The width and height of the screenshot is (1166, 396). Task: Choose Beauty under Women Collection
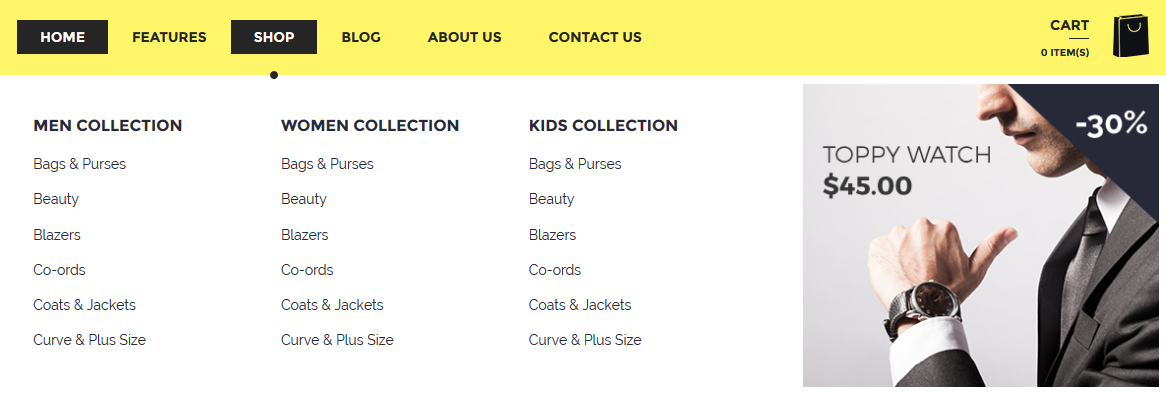303,199
